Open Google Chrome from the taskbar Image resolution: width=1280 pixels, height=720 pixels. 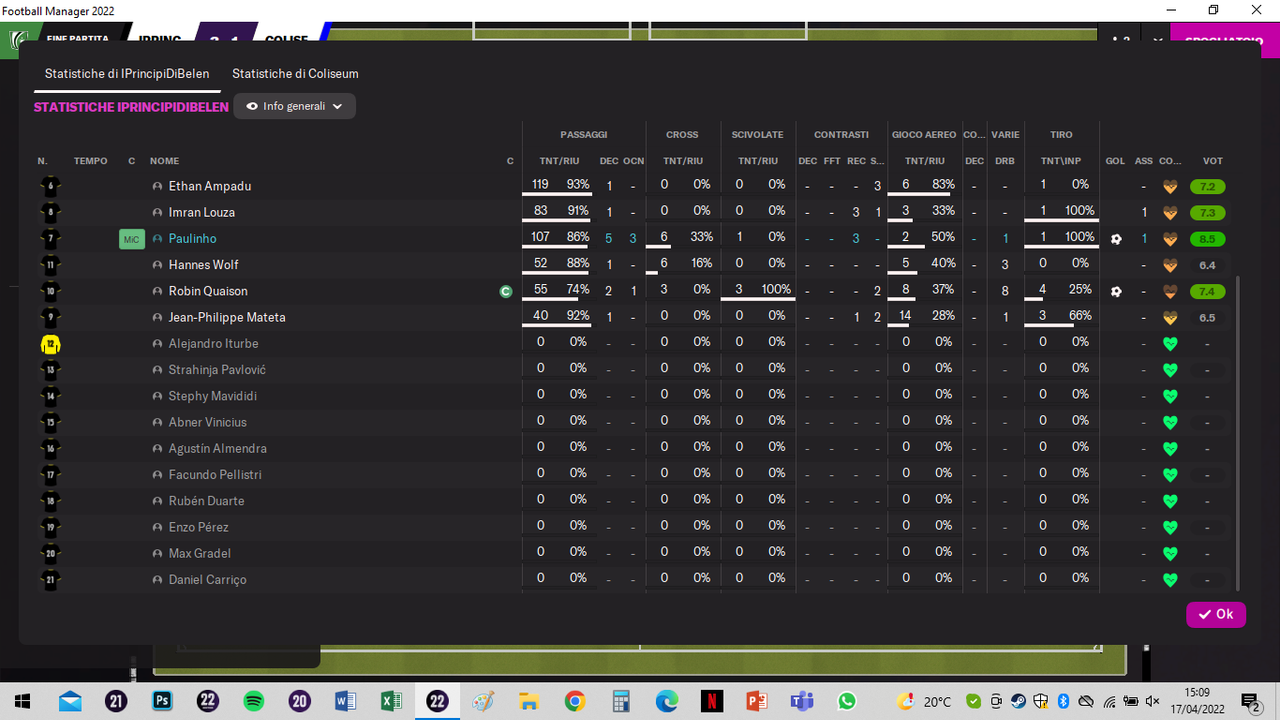tap(574, 701)
